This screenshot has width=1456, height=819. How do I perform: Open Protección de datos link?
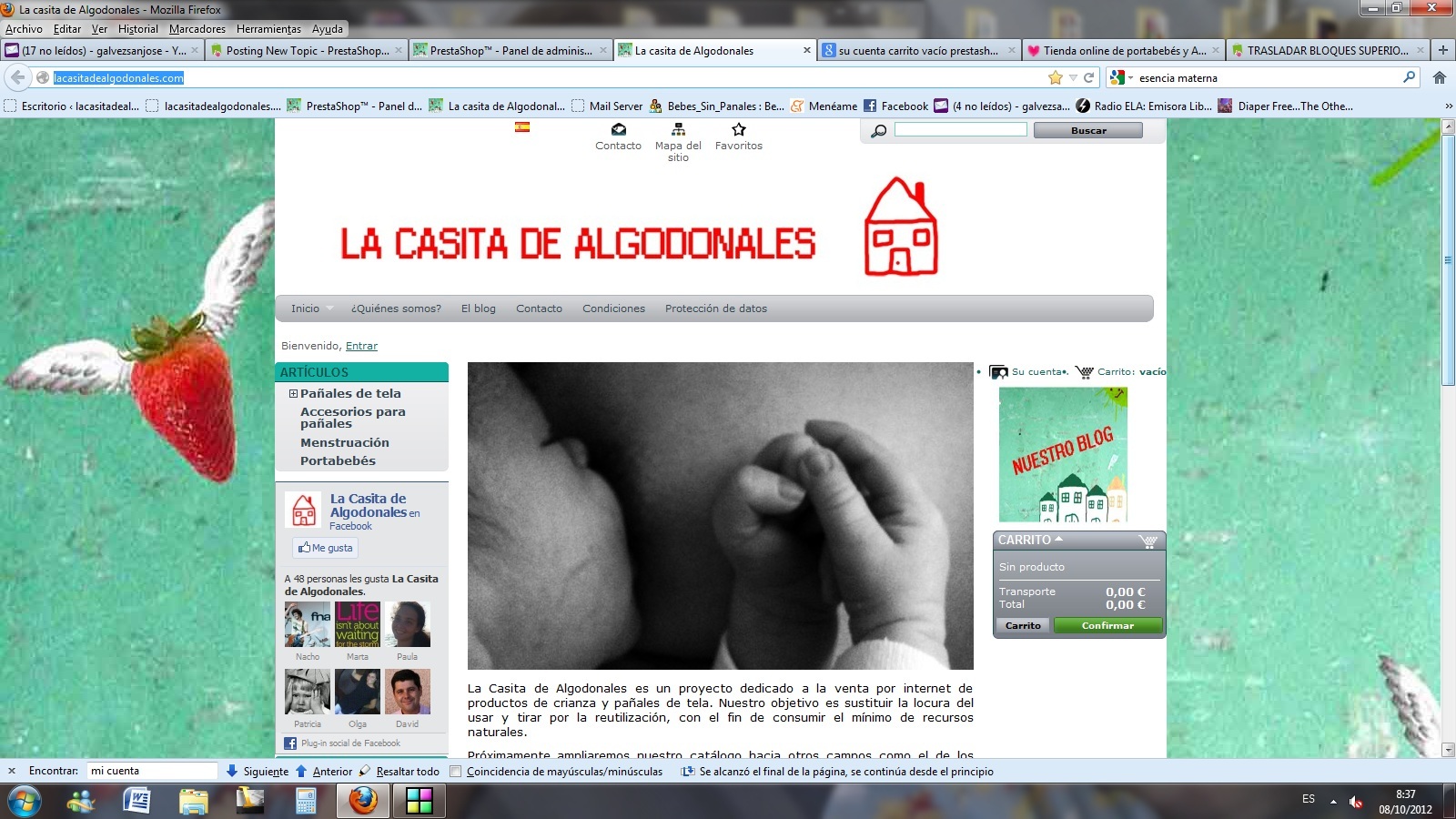(x=716, y=308)
